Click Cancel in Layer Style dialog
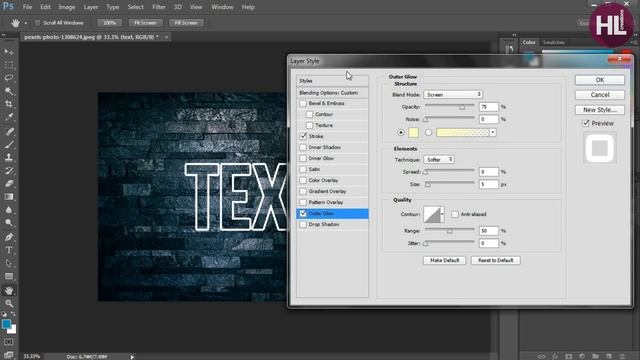The width and height of the screenshot is (640, 360). pos(600,95)
